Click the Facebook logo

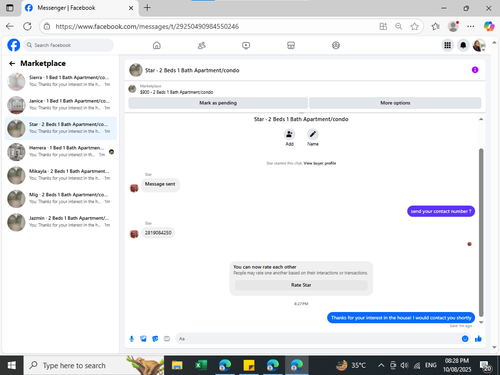pyautogui.click(x=14, y=45)
